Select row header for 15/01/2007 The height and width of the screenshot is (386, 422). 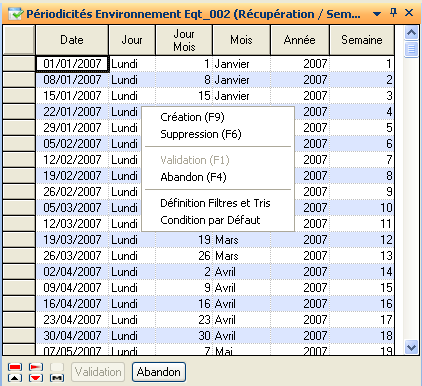click(x=19, y=96)
